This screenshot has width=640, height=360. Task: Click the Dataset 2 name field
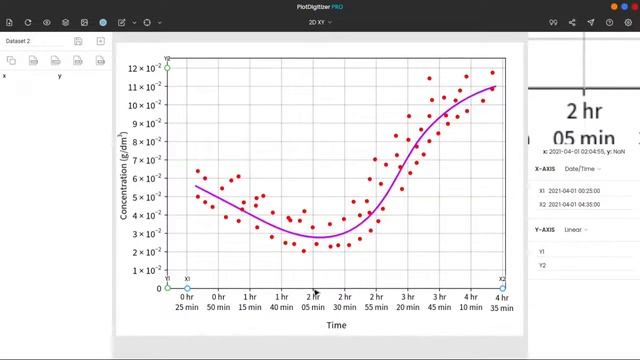click(x=34, y=41)
